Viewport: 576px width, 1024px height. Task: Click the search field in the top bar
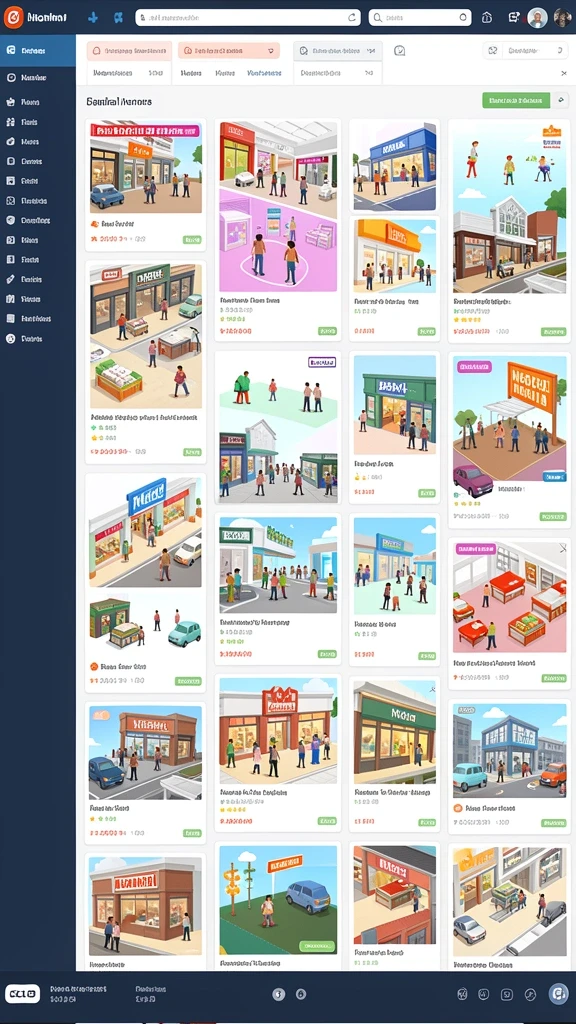(x=419, y=18)
